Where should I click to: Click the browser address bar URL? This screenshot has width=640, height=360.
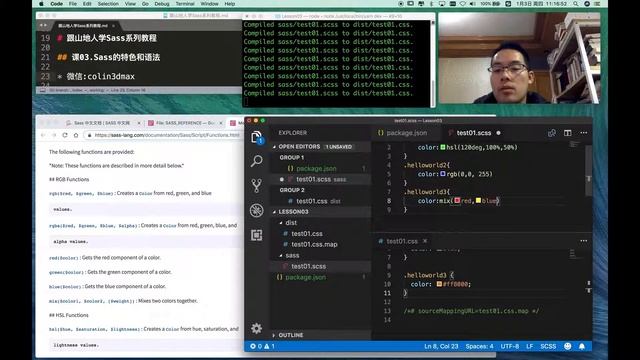click(x=167, y=135)
